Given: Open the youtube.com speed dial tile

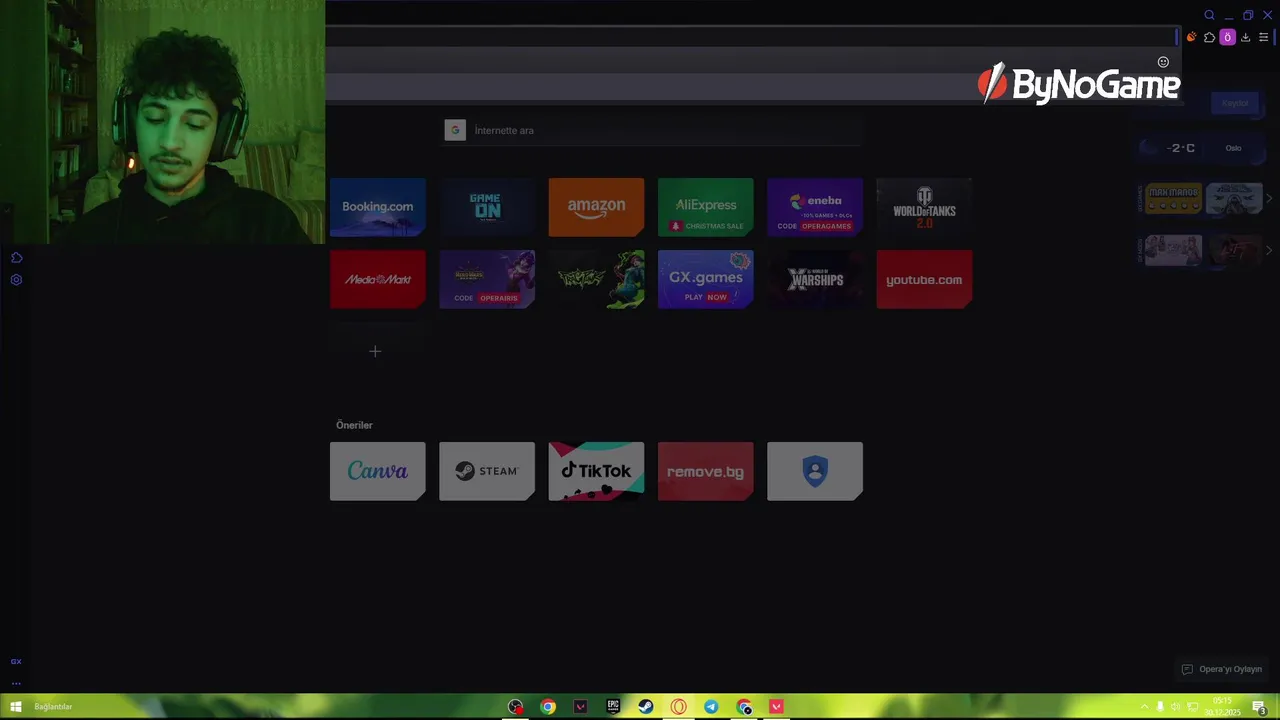Looking at the screenshot, I should click(x=924, y=279).
